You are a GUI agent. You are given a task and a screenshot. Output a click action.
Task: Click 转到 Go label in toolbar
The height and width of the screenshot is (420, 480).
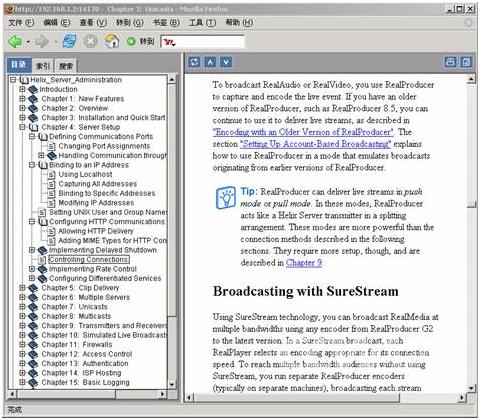tap(147, 42)
